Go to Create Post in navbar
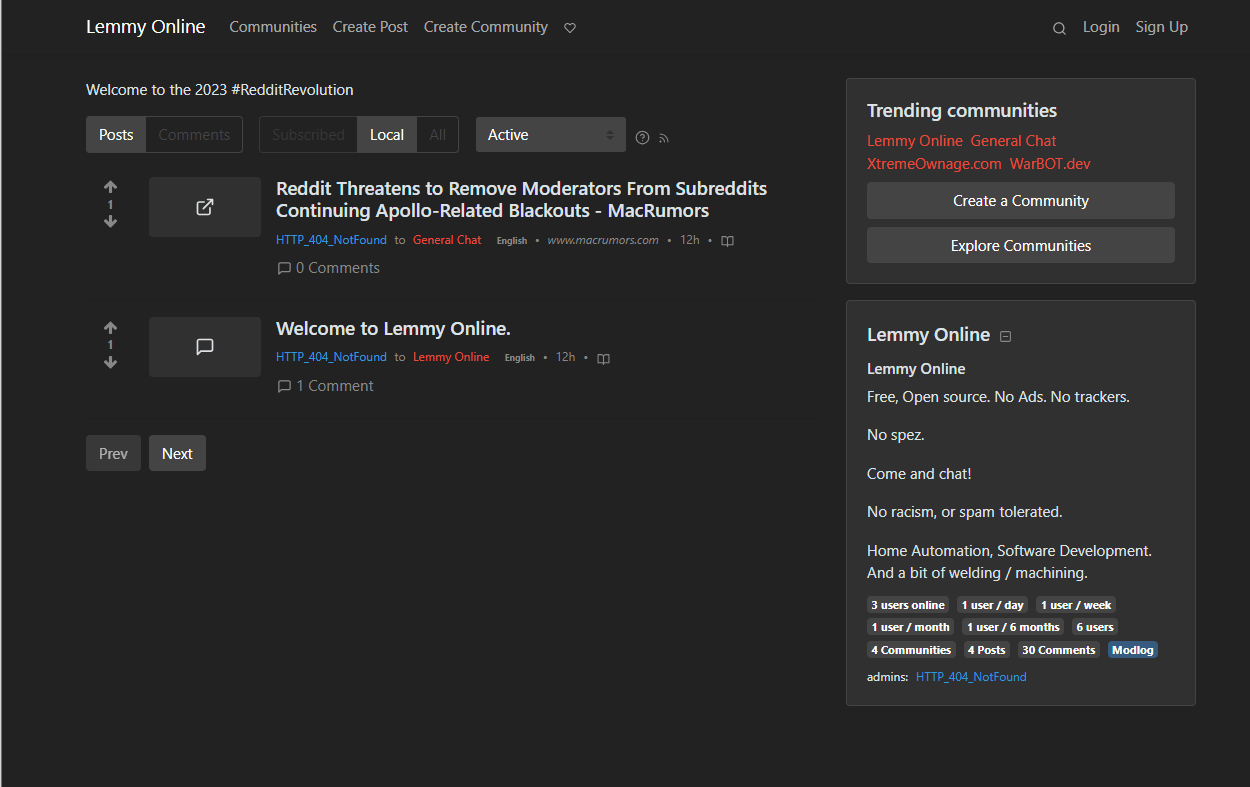This screenshot has width=1250, height=787. (x=370, y=27)
